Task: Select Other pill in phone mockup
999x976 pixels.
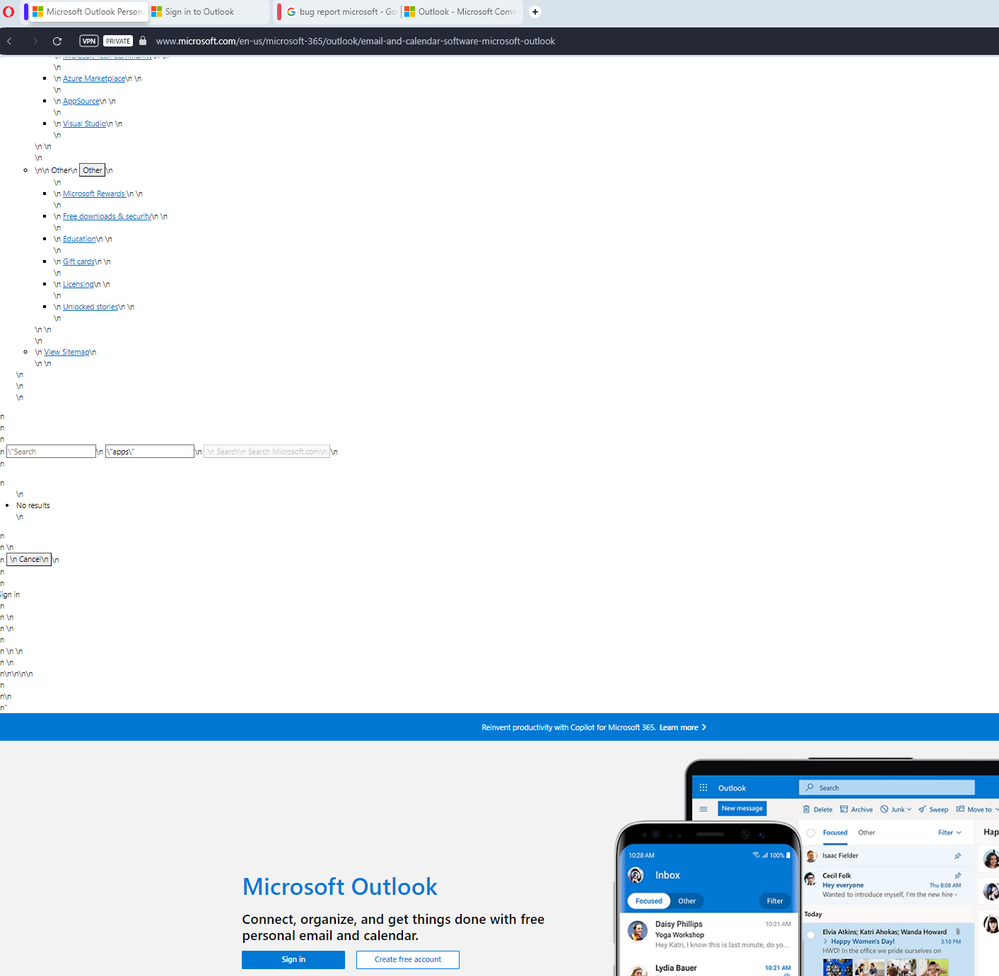Action: point(687,901)
